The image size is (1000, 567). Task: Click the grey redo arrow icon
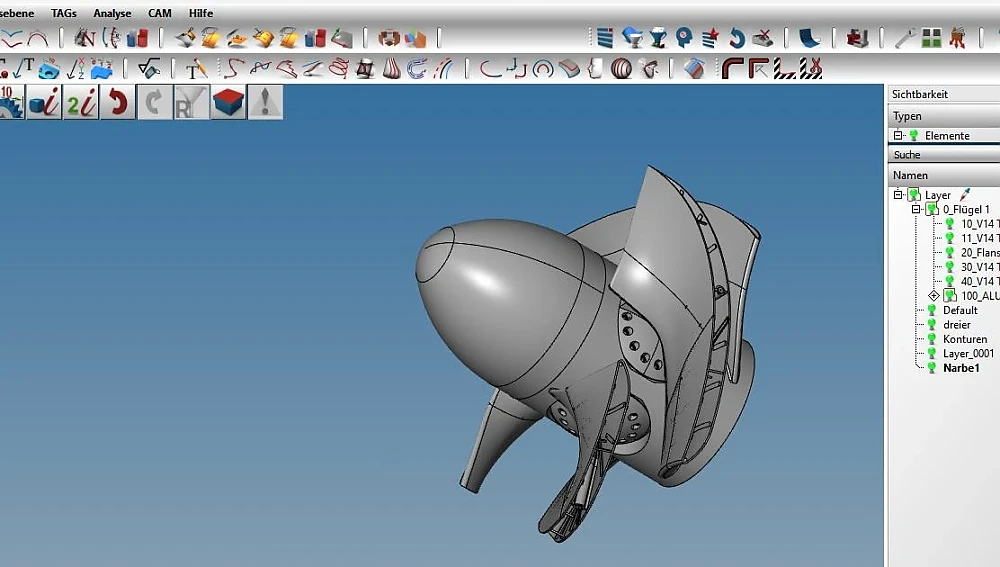tap(153, 102)
